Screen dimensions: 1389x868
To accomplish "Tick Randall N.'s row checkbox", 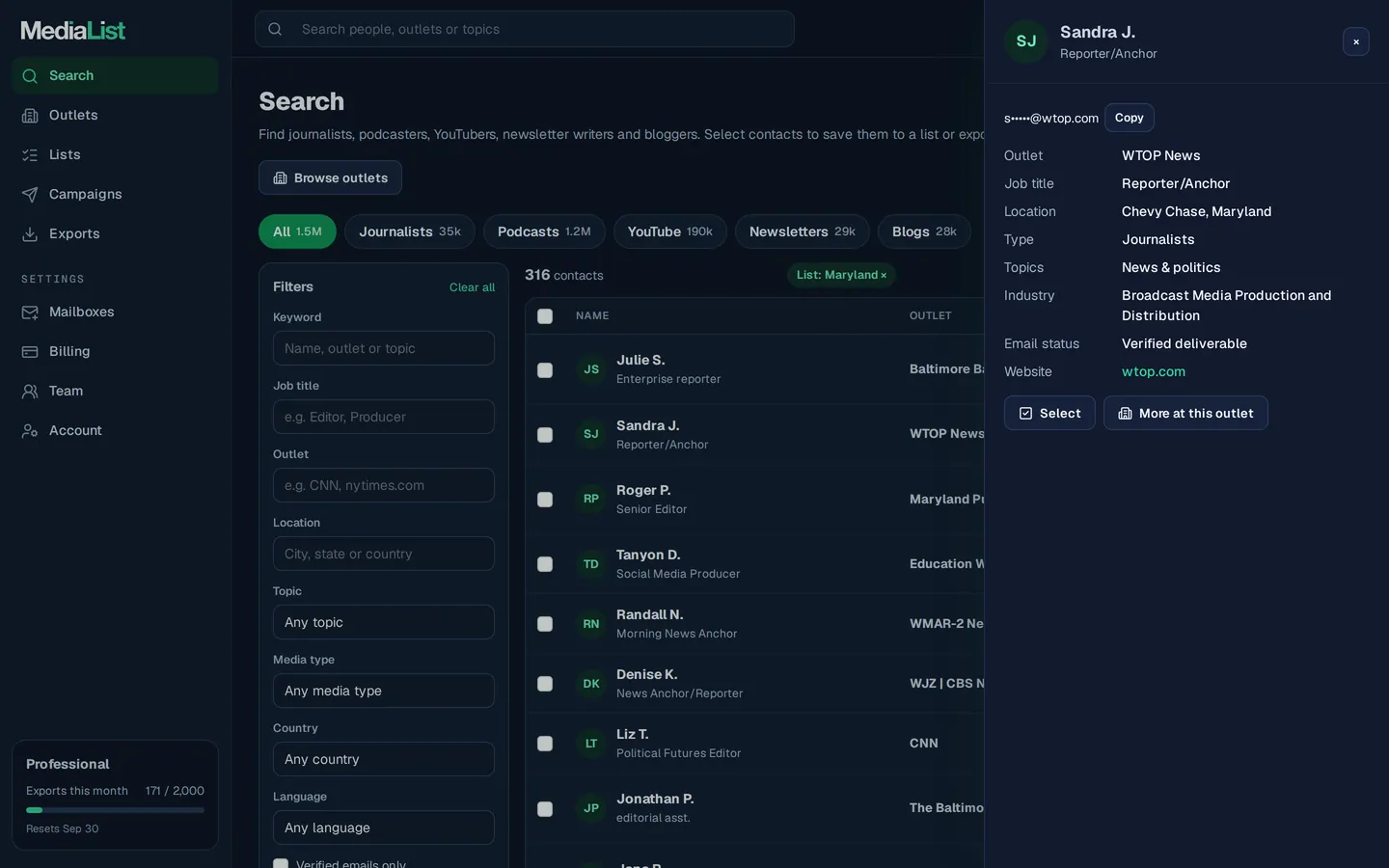I will tap(545, 624).
